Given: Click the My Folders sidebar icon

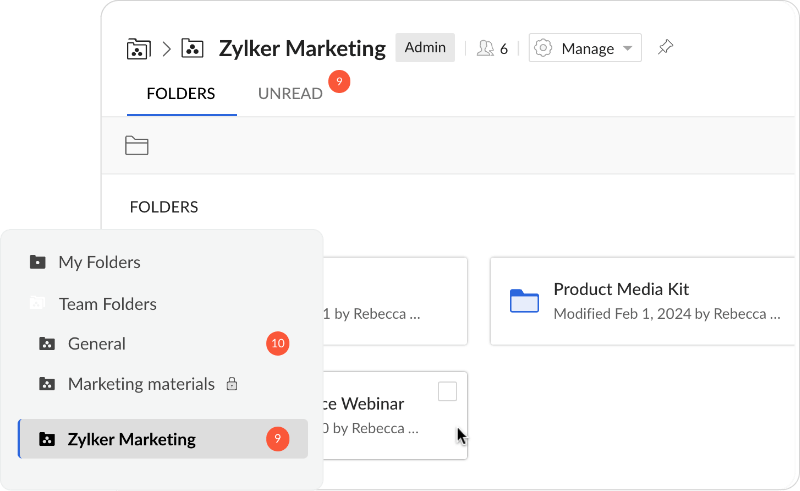Looking at the screenshot, I should [38, 263].
